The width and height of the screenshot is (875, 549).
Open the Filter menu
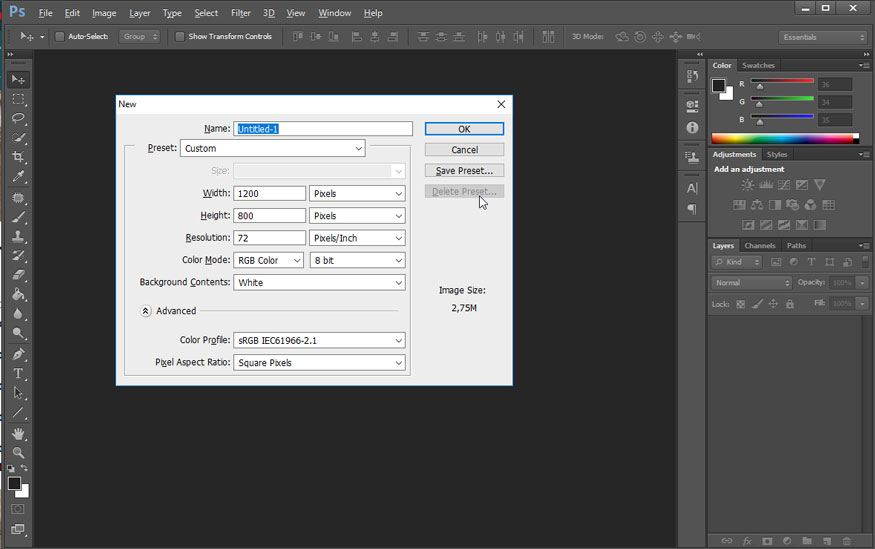tap(240, 13)
